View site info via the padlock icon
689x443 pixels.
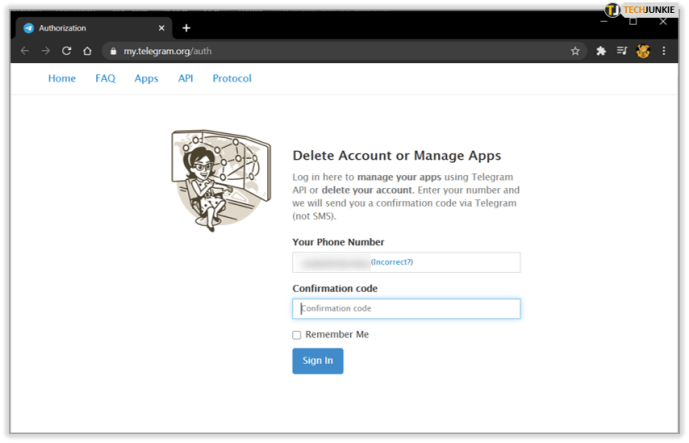coord(113,51)
